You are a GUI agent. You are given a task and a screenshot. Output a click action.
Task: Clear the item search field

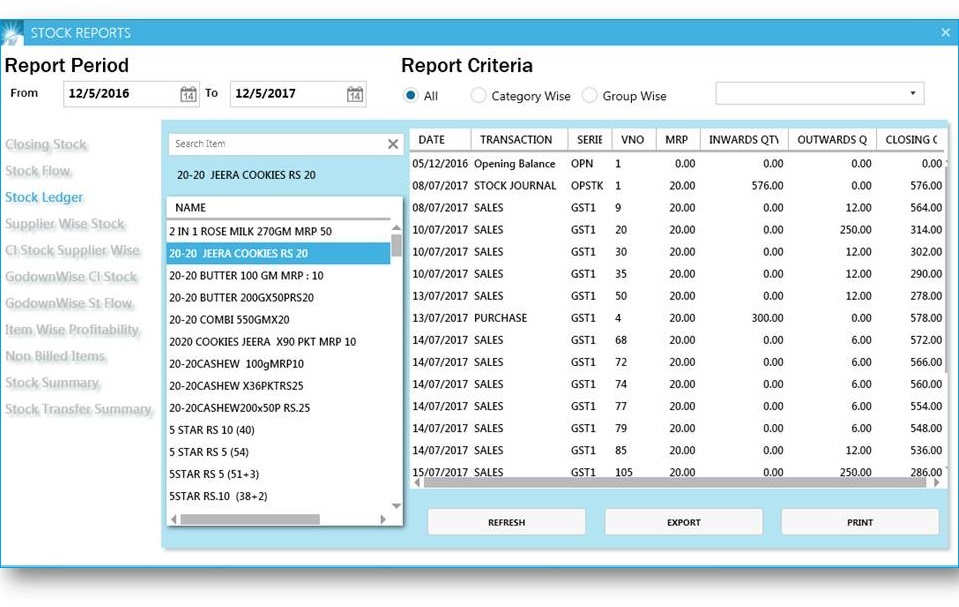(x=392, y=143)
